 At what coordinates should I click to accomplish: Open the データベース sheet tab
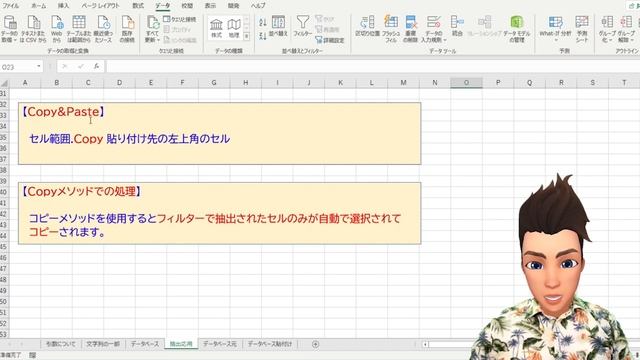[145, 344]
